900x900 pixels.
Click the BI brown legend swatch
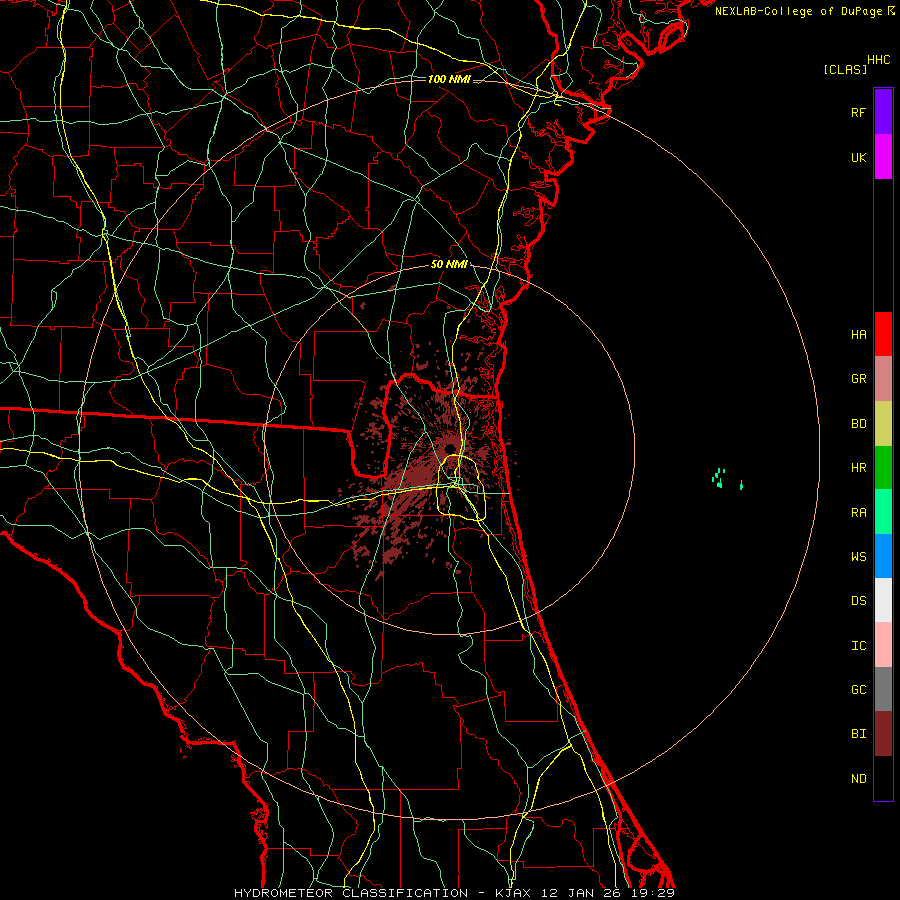click(883, 734)
